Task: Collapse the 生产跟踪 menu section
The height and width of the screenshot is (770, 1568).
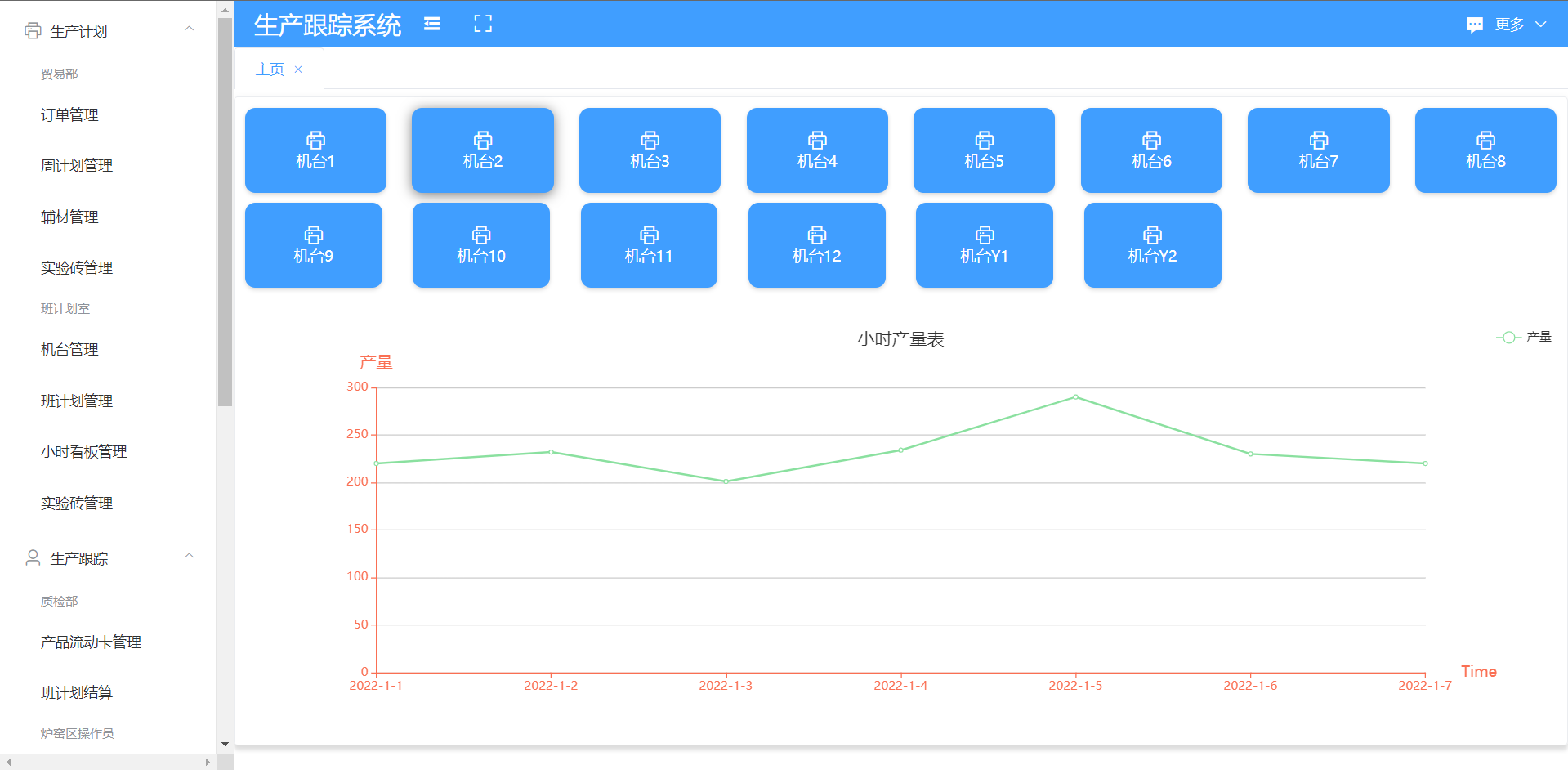Action: pos(189,557)
